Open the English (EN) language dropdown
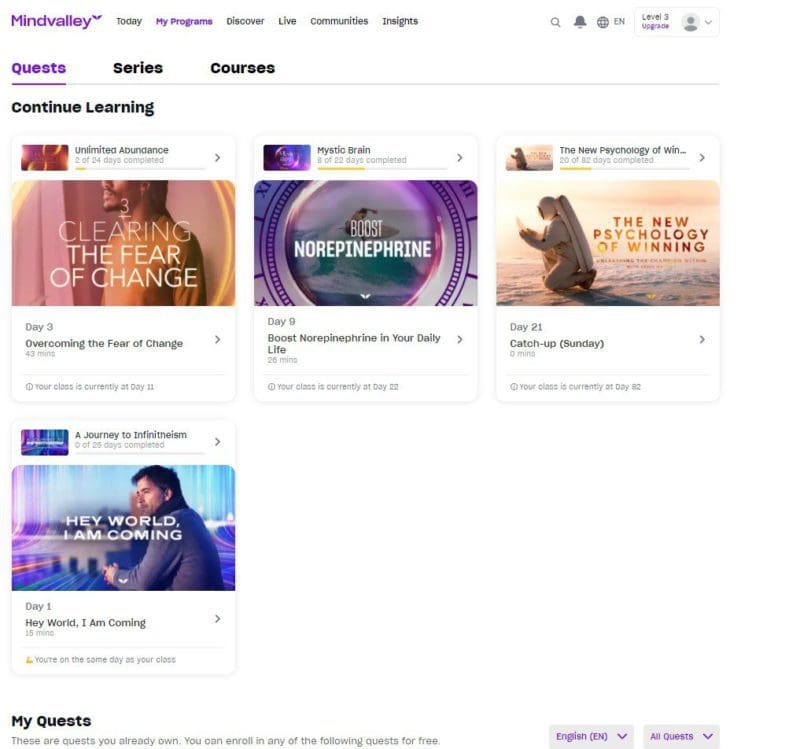Image resolution: width=800 pixels, height=749 pixels. [x=591, y=736]
